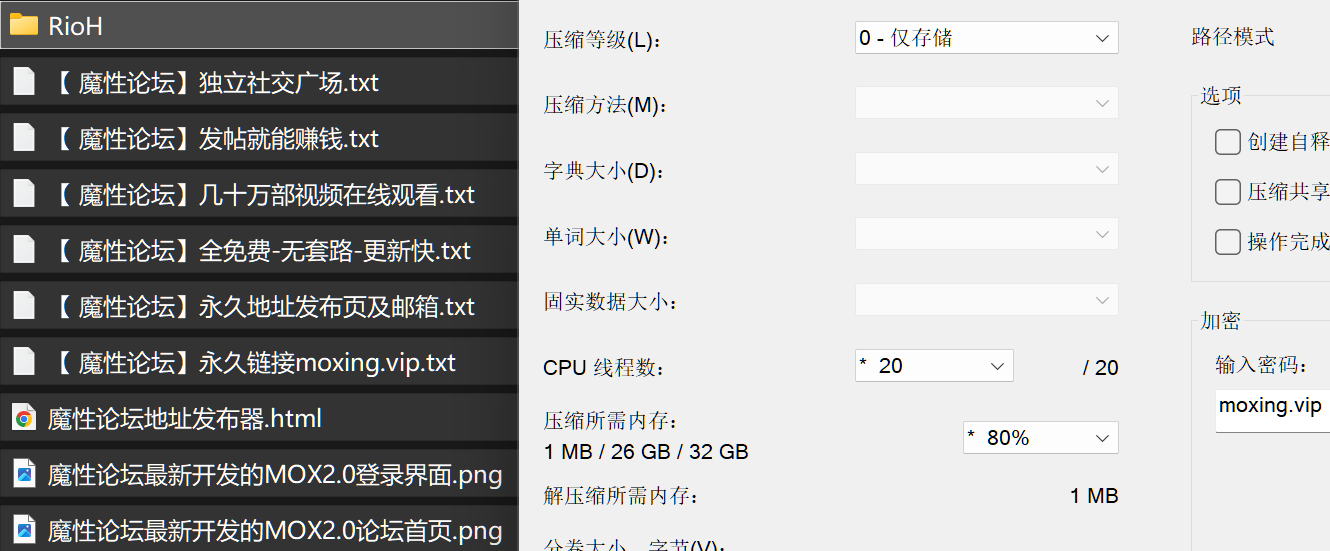This screenshot has width=1330, height=551.
Task: Click the text file icon for 独立社交广场.txt
Action: (x=24, y=82)
